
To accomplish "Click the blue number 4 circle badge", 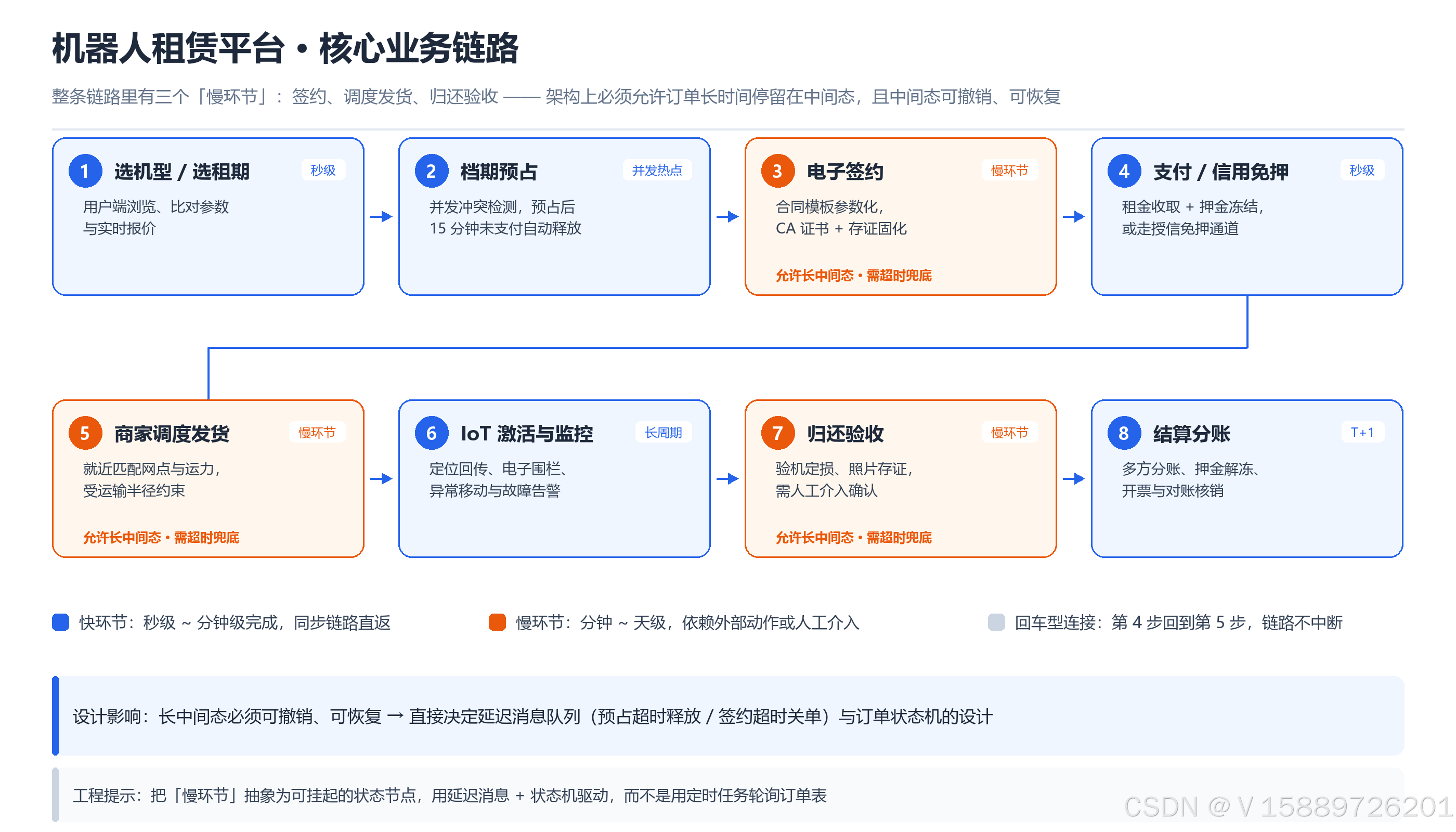I will click(1124, 171).
